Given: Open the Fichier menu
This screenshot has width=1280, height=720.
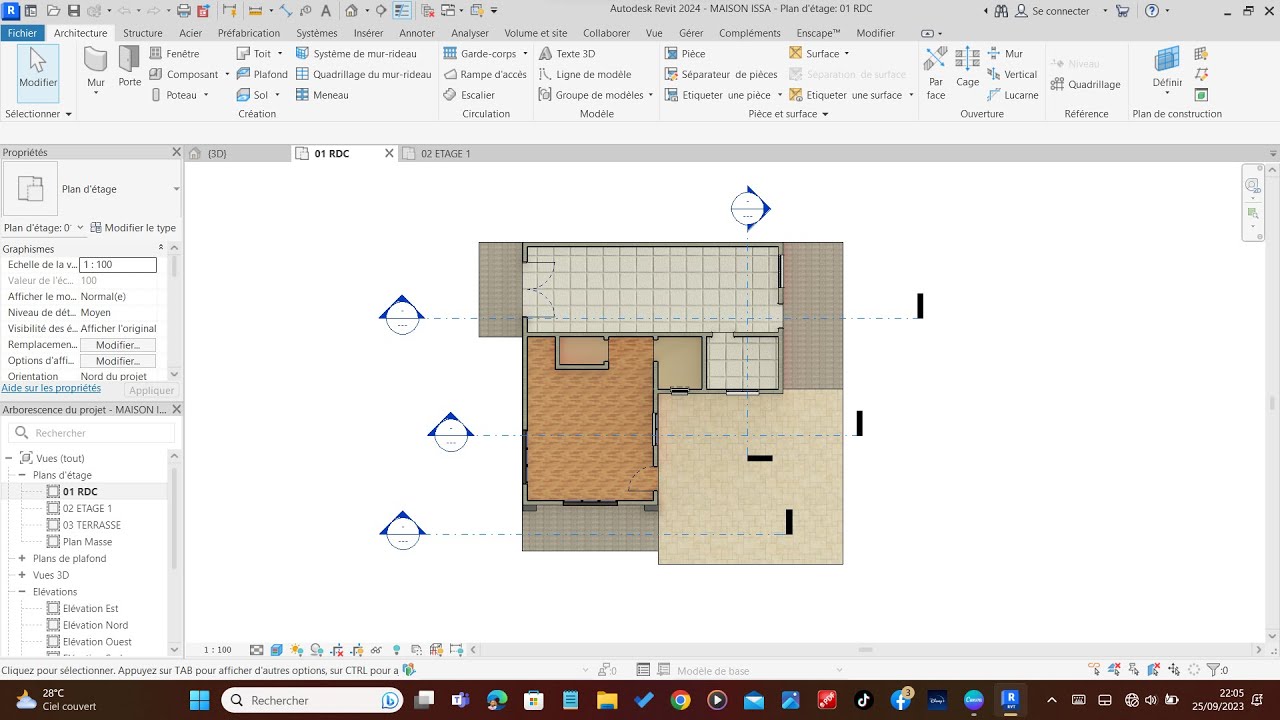Looking at the screenshot, I should click(x=22, y=33).
